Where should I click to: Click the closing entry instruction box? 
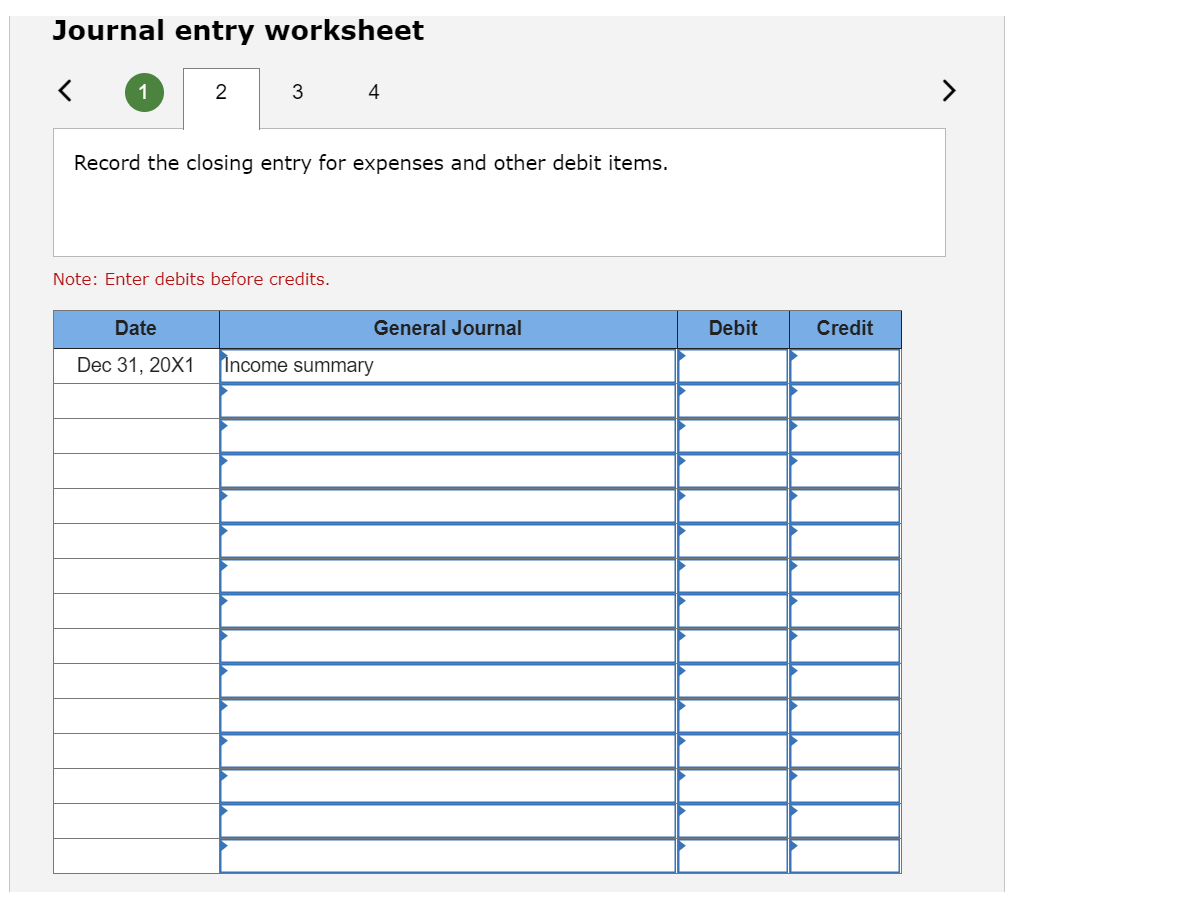[499, 192]
